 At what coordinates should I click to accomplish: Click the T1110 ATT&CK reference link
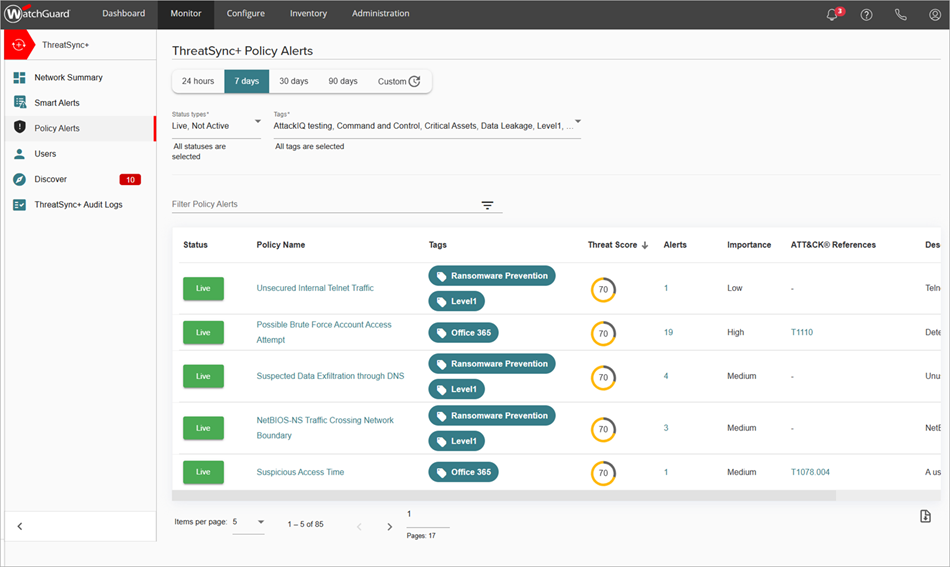(801, 332)
